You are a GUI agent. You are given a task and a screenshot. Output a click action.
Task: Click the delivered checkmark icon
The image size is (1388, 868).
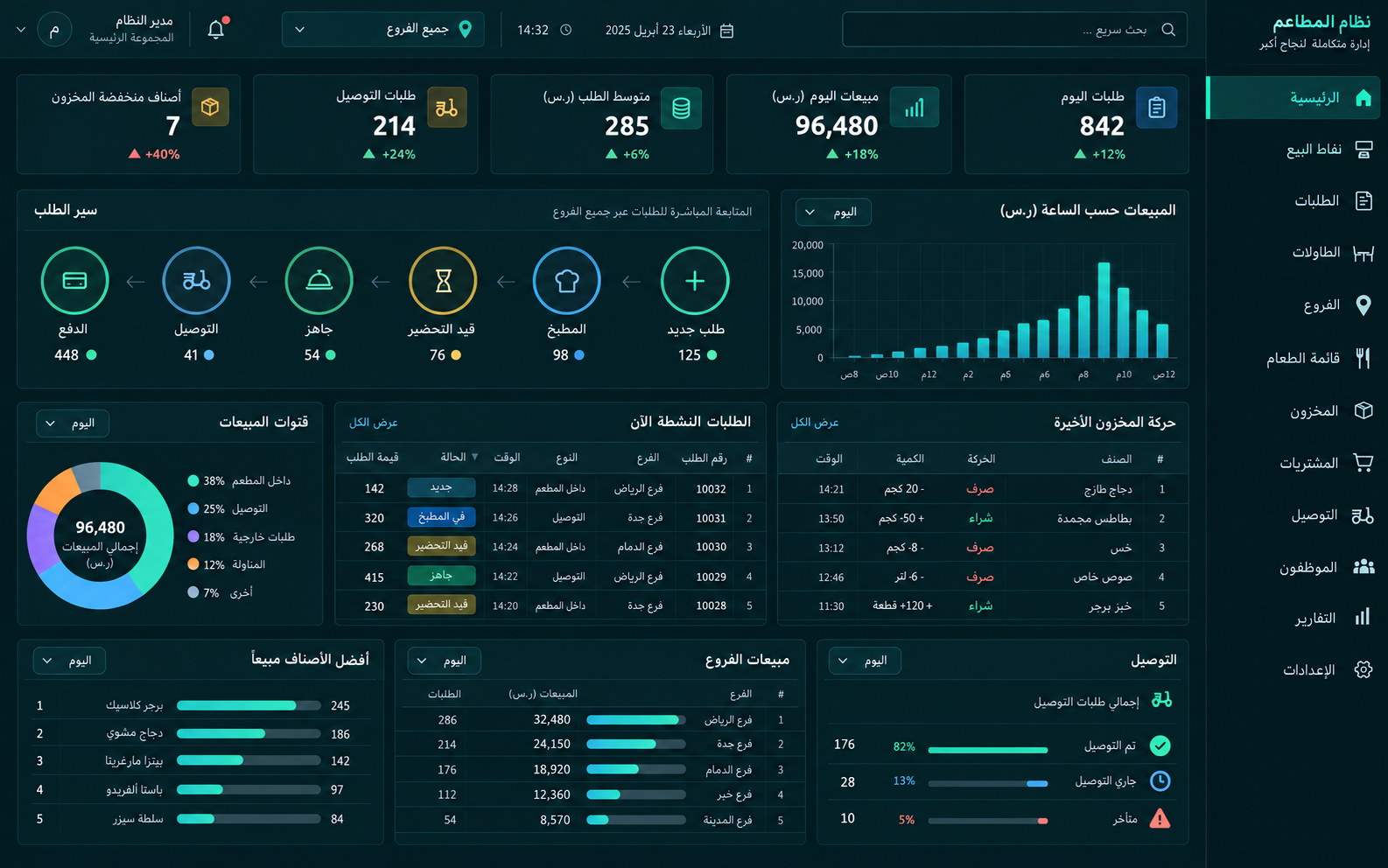(1160, 745)
